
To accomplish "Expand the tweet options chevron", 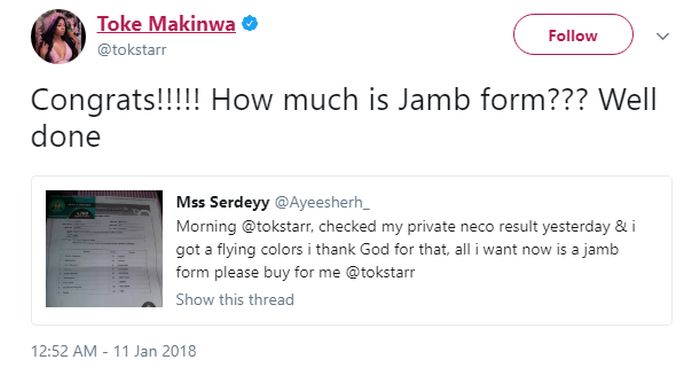I will click(x=663, y=36).
